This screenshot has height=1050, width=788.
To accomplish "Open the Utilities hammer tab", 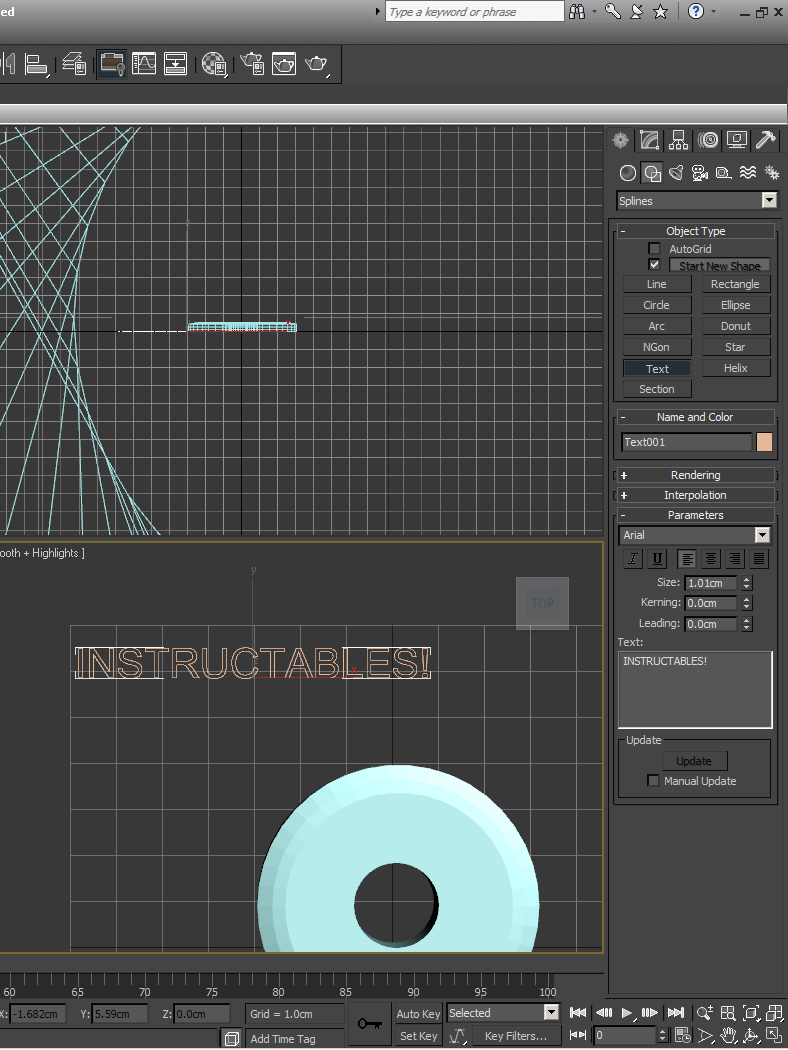I will pyautogui.click(x=765, y=140).
